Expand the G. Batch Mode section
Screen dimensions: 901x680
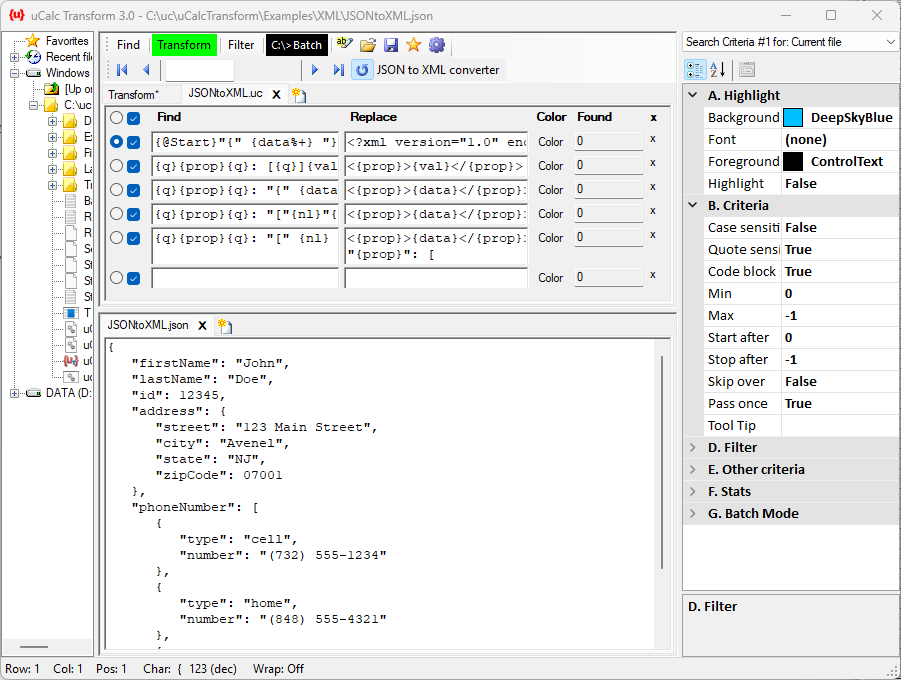pyautogui.click(x=693, y=513)
